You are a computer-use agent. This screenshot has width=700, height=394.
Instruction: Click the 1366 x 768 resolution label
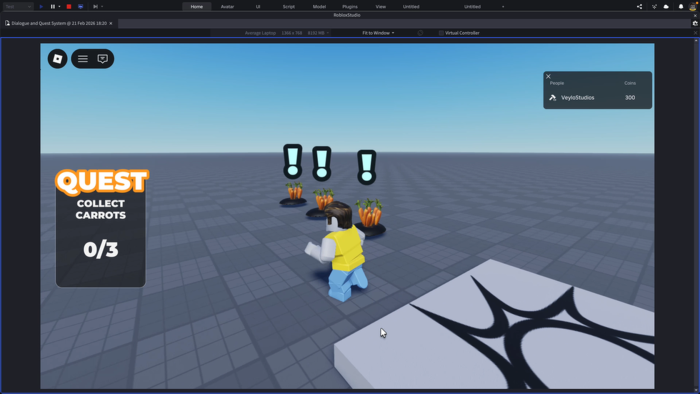(292, 33)
